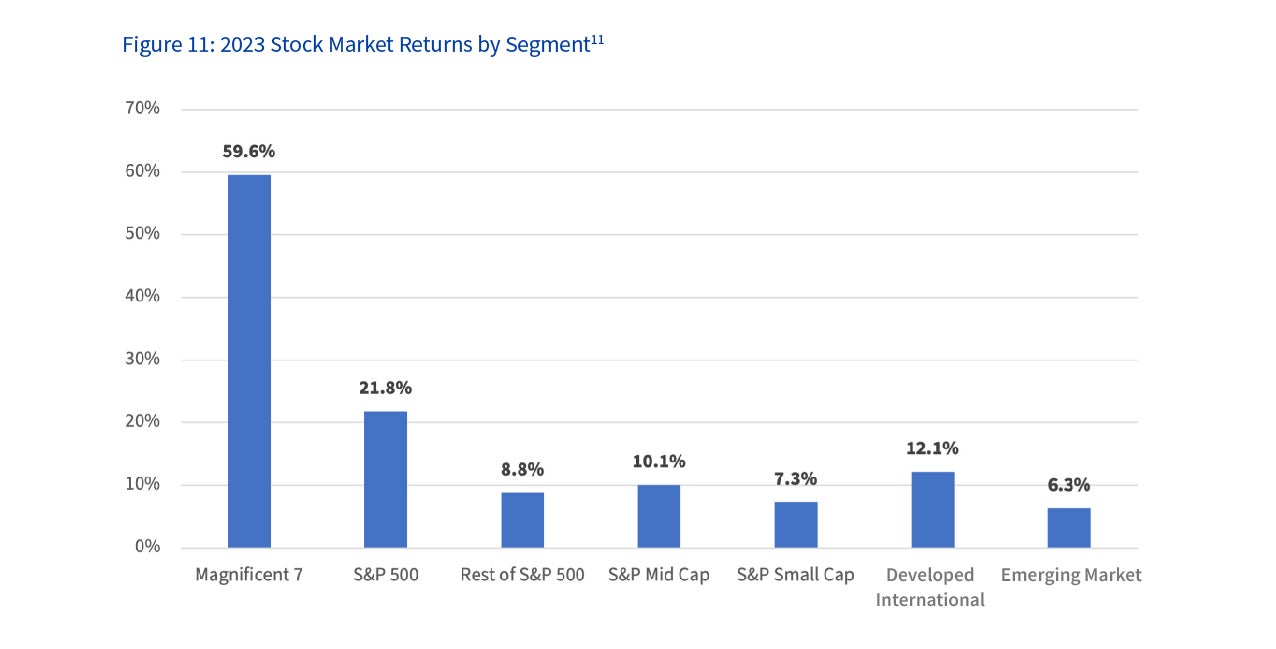
Task: Click the 10.1% data label
Action: [x=658, y=461]
